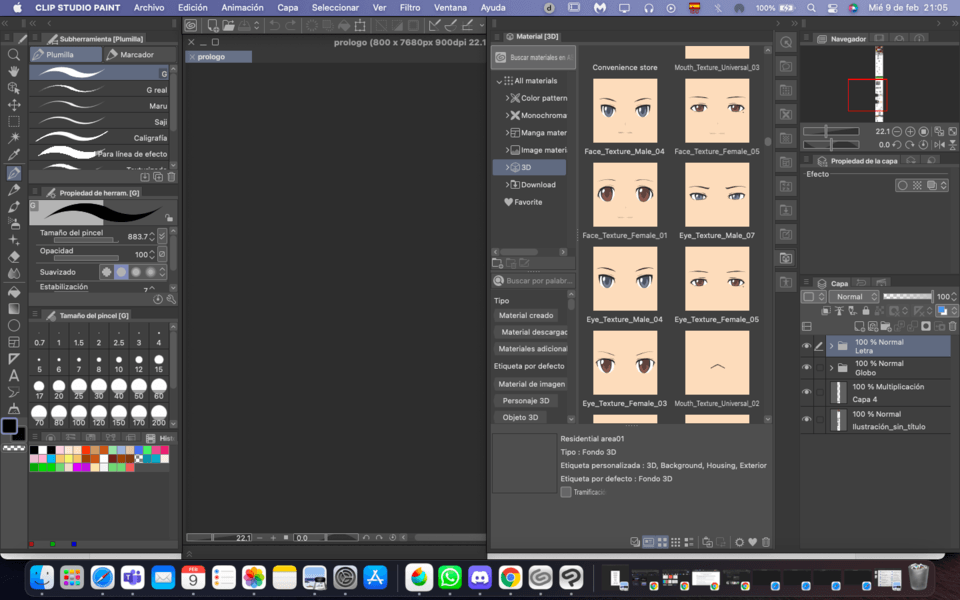Open the Capa menu
This screenshot has width=960, height=600.
(287, 7)
